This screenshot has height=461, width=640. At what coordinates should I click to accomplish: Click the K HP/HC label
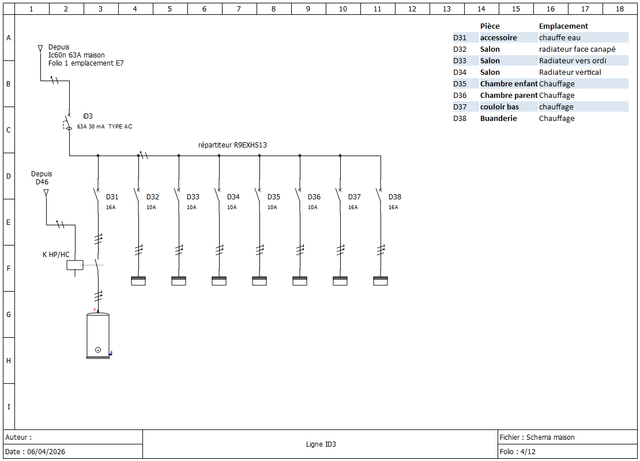pos(56,255)
